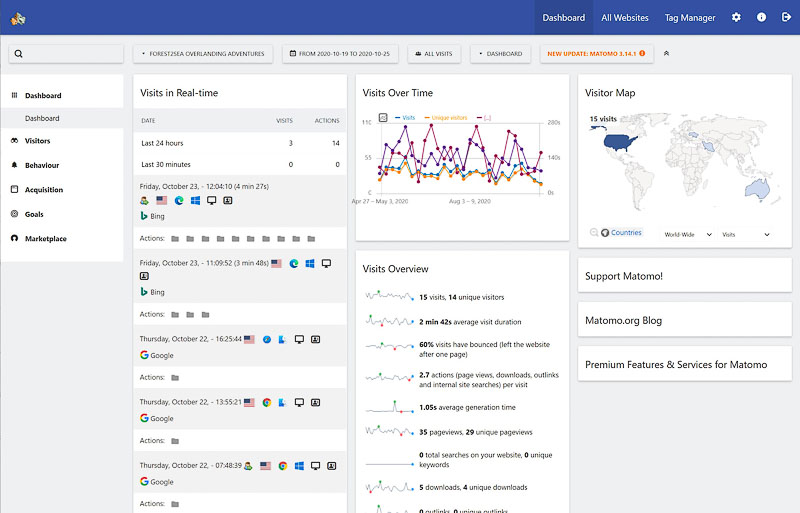The width and height of the screenshot is (800, 513).
Task: Collapse the top controls with double chevron
Action: pos(667,53)
